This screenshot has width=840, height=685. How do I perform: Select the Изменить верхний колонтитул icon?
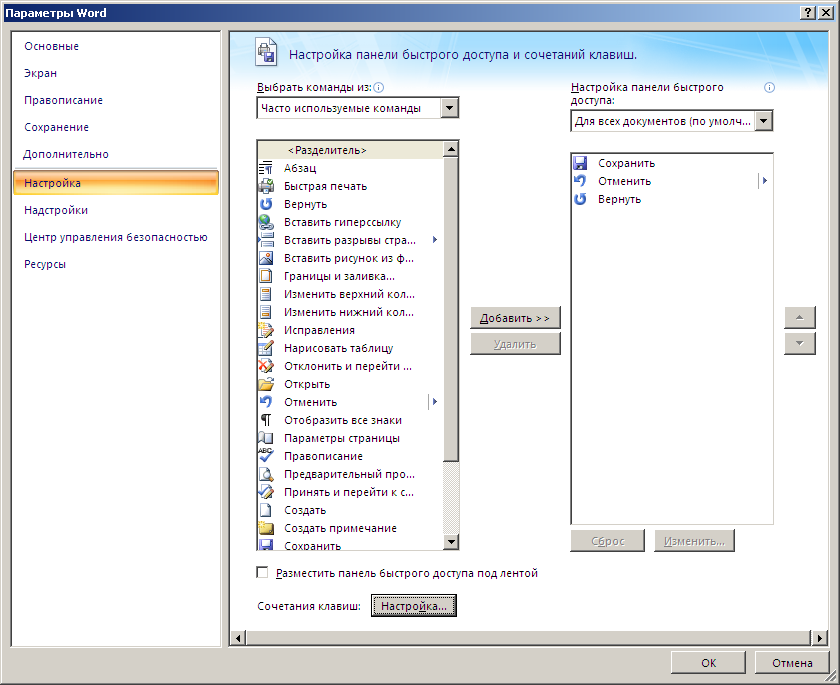coord(266,294)
